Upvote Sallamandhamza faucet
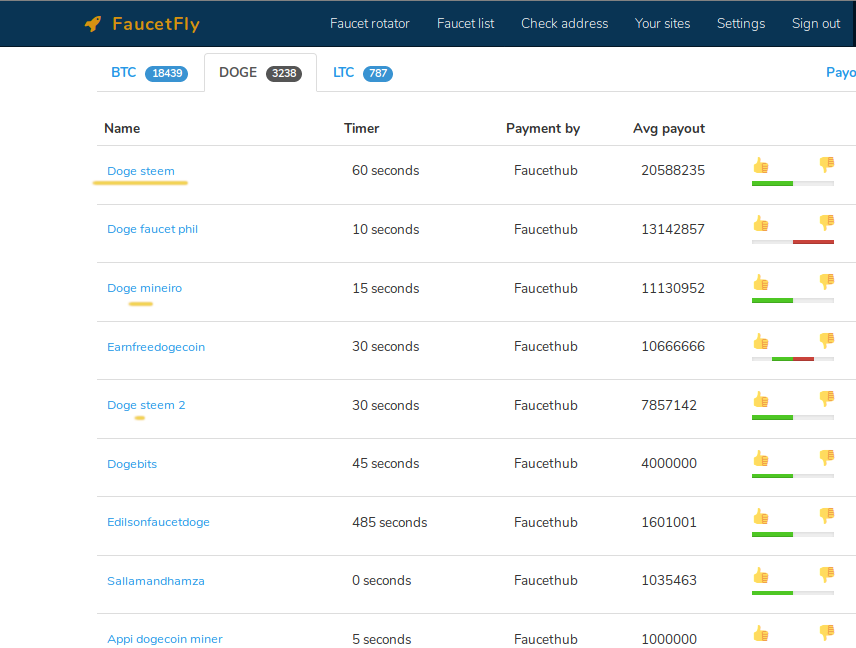 [x=761, y=576]
